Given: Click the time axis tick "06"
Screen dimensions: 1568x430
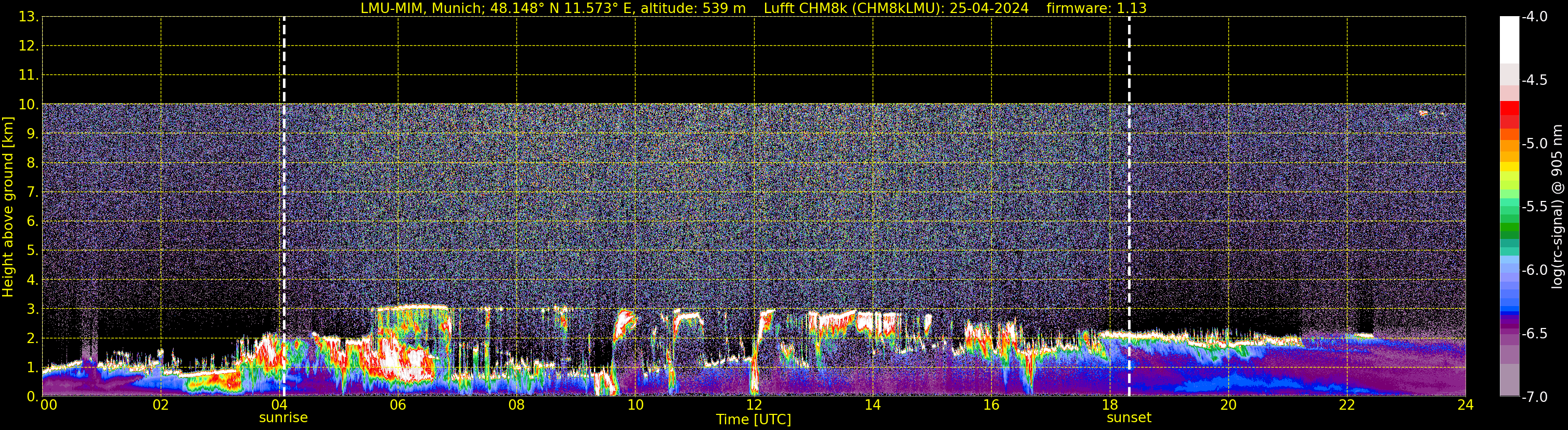Looking at the screenshot, I should click(x=398, y=405).
